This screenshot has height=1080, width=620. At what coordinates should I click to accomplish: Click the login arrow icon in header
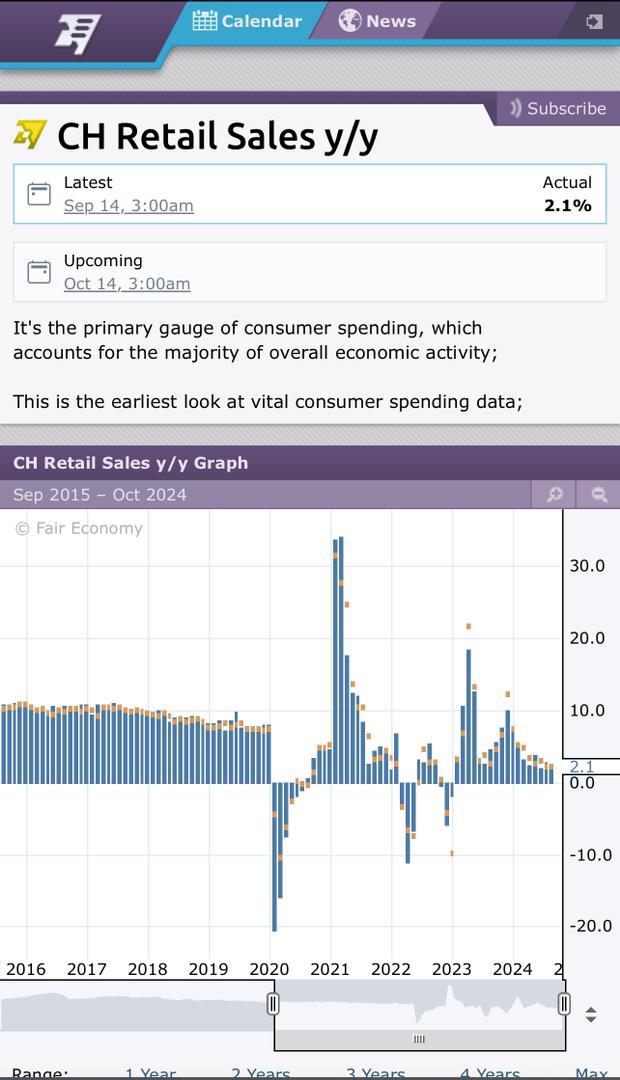pos(594,21)
